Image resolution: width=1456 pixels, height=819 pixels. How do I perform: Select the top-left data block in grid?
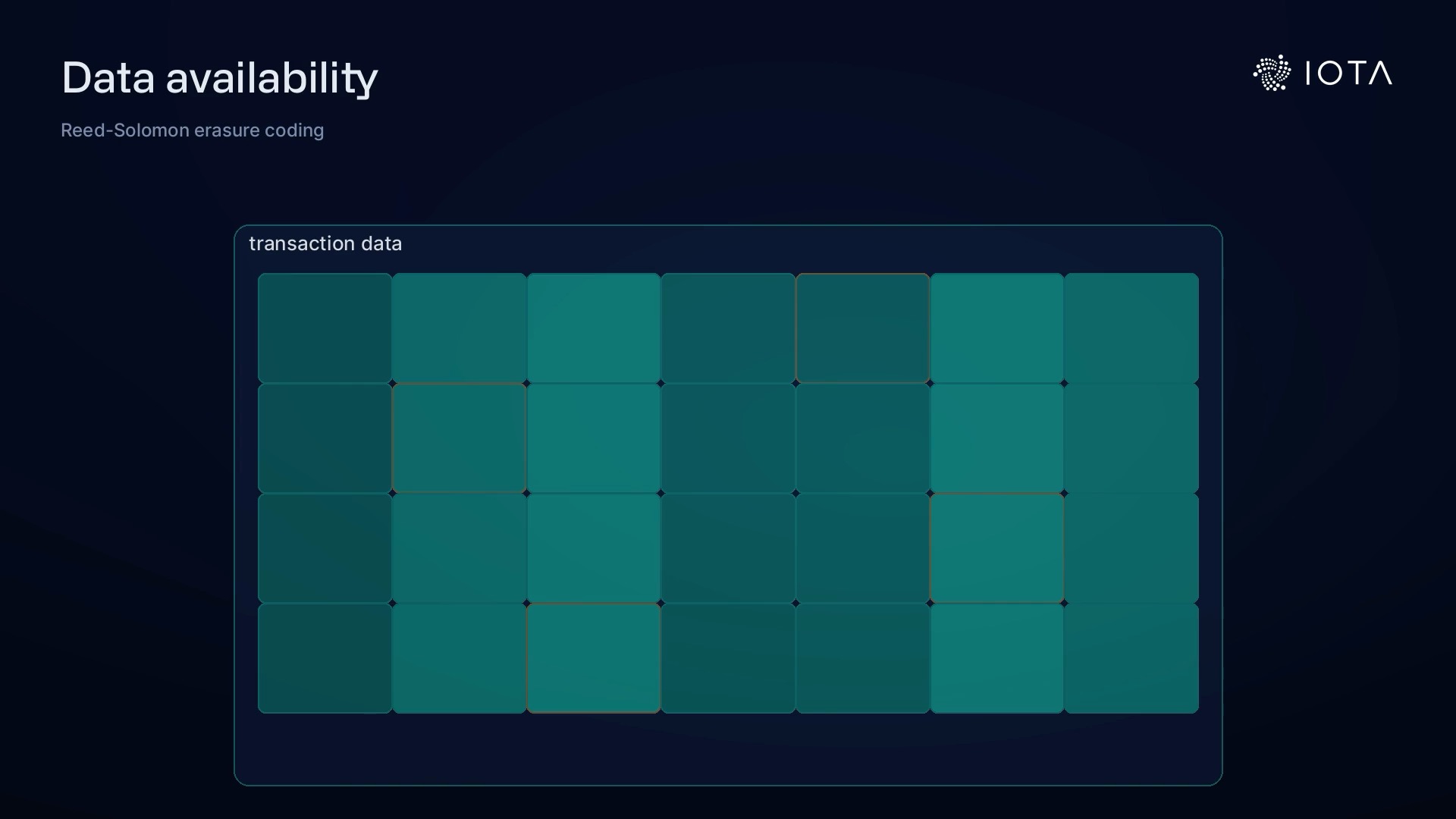pyautogui.click(x=325, y=328)
